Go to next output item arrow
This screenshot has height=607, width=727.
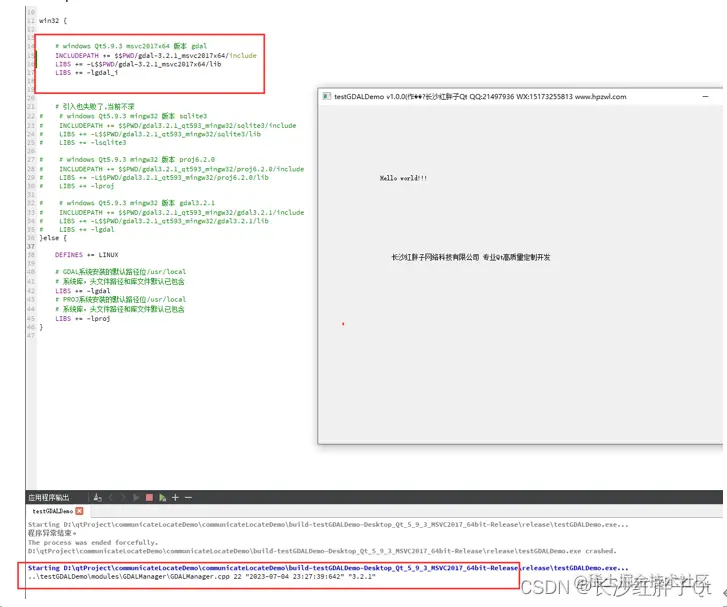pyautogui.click(x=123, y=498)
